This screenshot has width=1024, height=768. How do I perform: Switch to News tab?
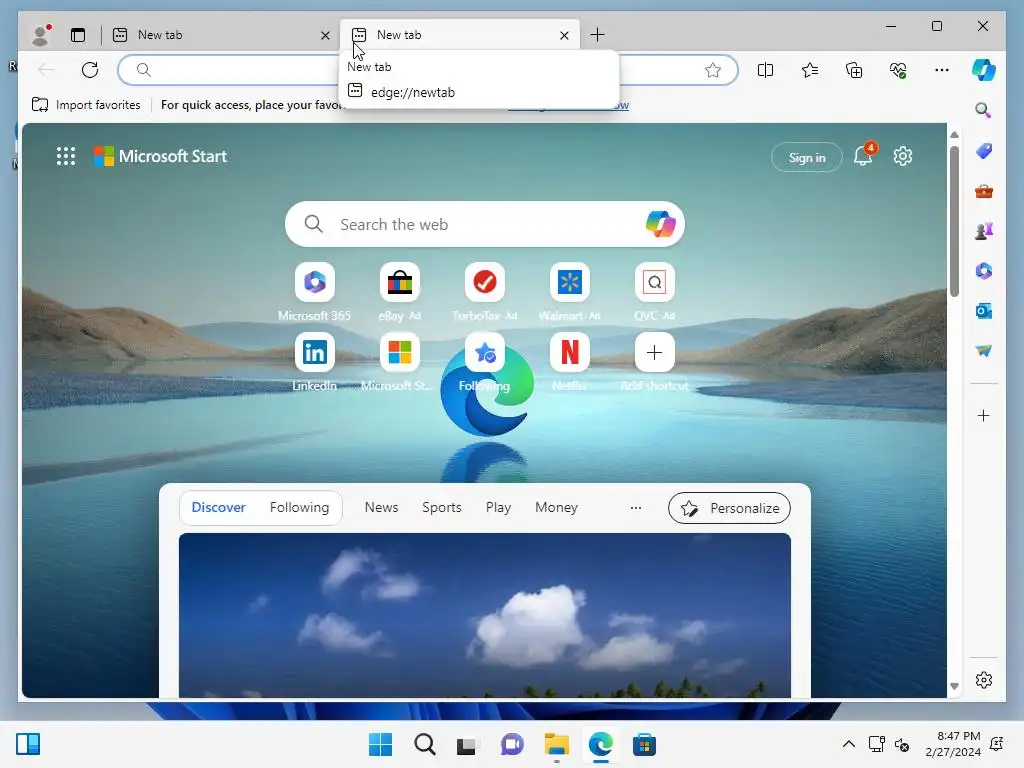point(381,507)
